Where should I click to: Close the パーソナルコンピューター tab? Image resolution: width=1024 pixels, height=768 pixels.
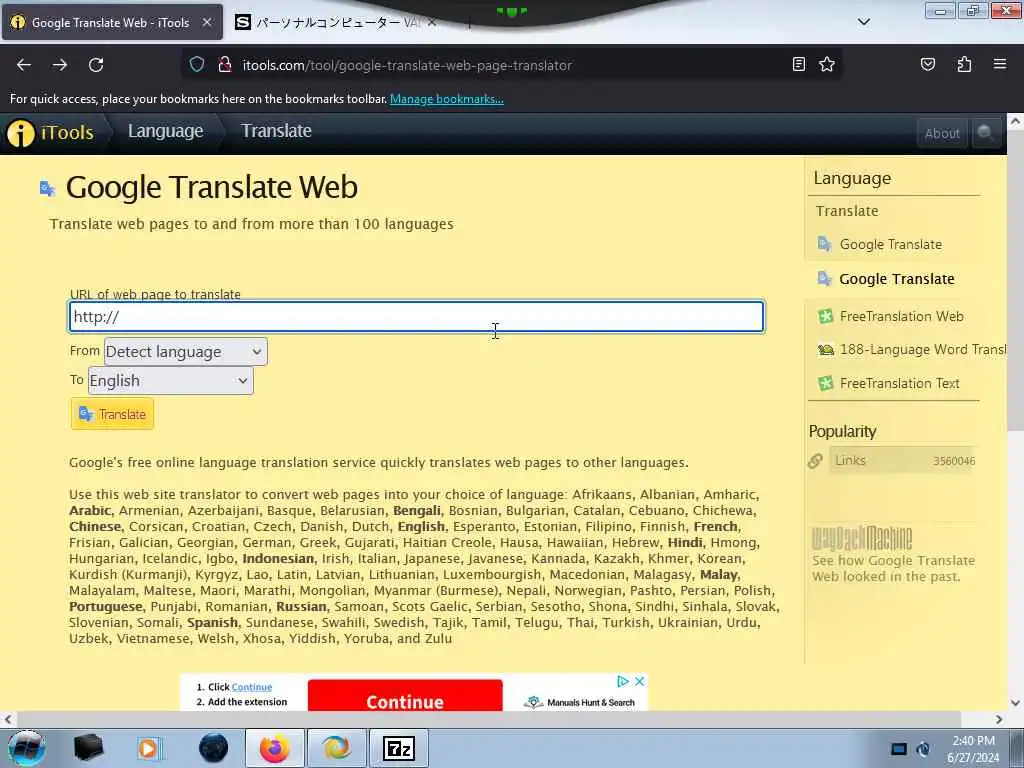pos(432,22)
